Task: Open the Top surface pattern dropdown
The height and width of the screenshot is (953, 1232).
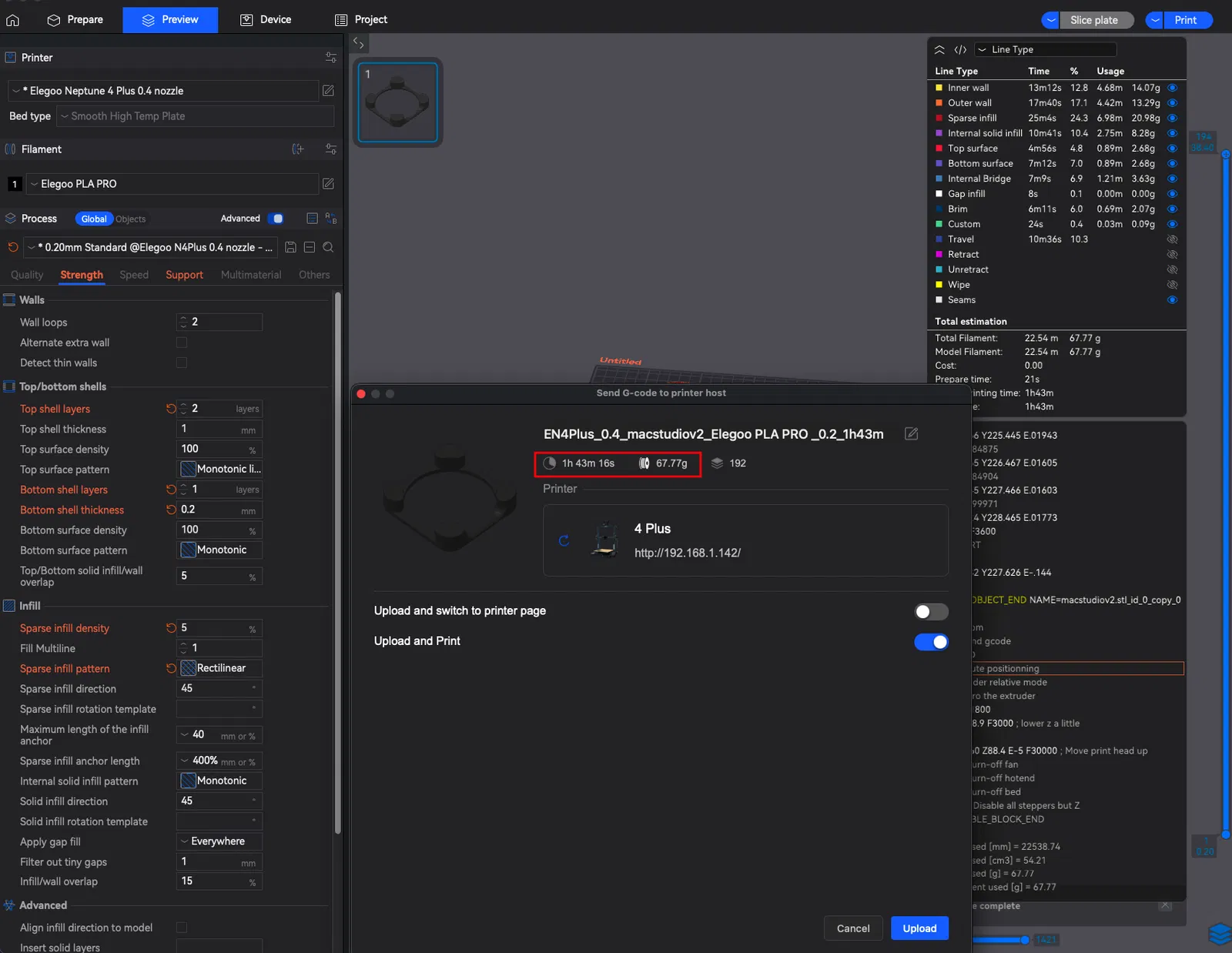Action: (219, 469)
